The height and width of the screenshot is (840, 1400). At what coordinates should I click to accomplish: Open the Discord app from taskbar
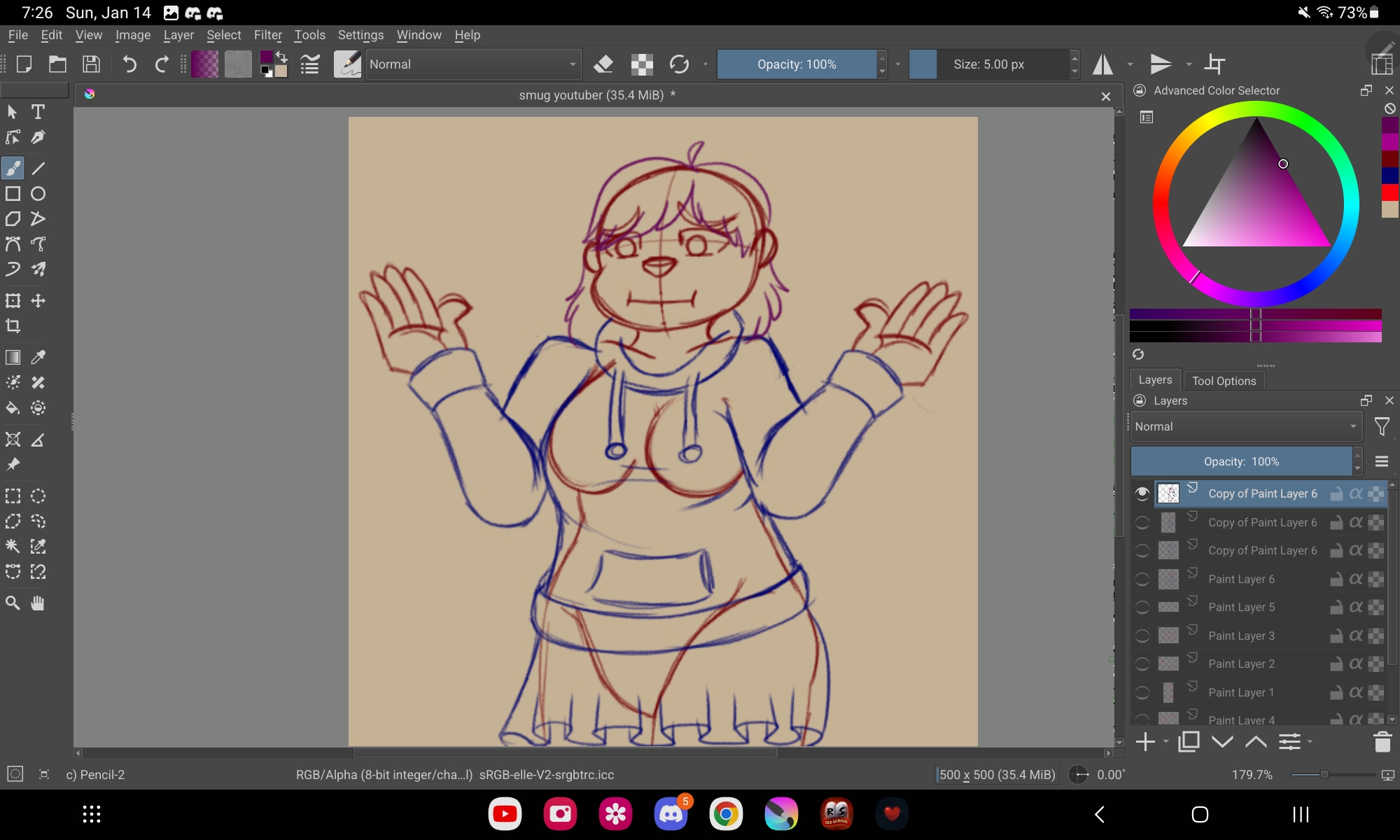click(671, 814)
